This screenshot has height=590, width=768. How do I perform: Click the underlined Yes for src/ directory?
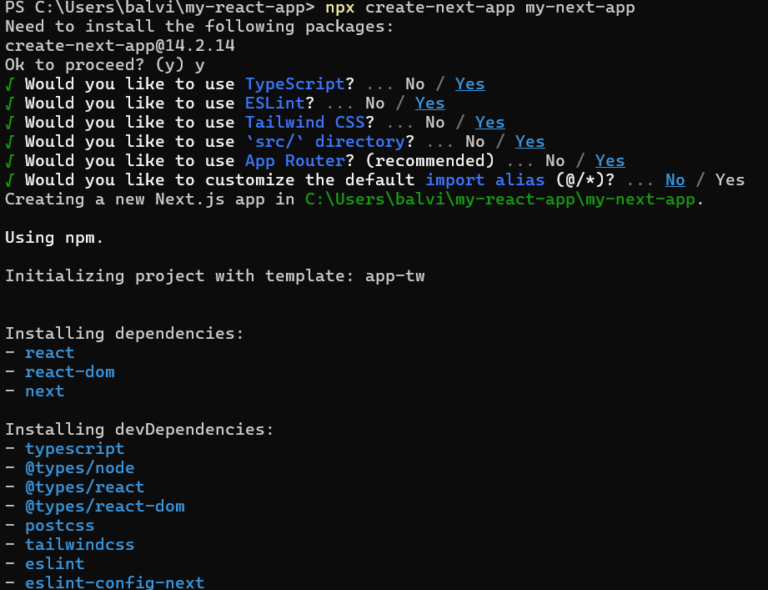(529, 142)
